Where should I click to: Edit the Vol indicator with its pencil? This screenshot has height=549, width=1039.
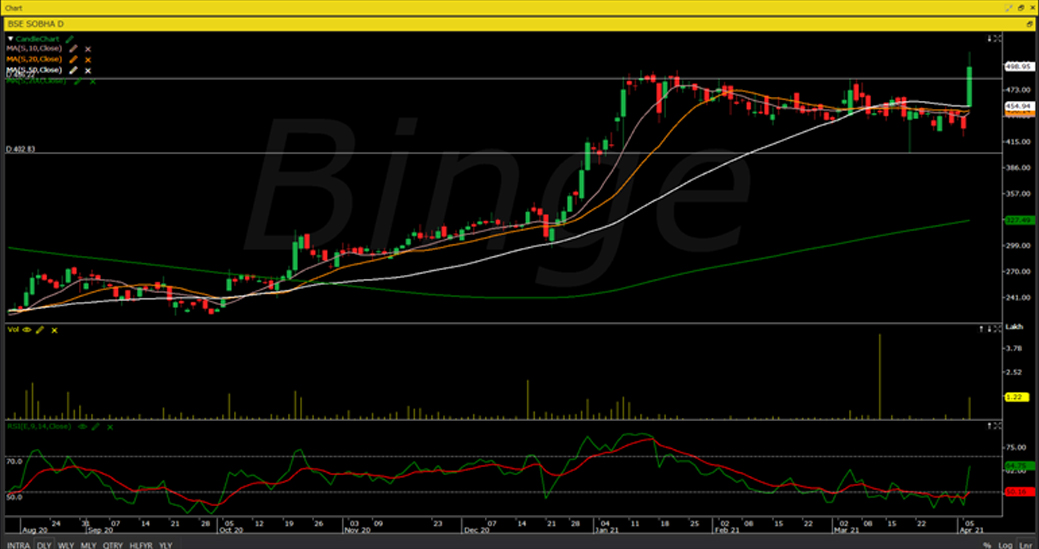[x=40, y=329]
